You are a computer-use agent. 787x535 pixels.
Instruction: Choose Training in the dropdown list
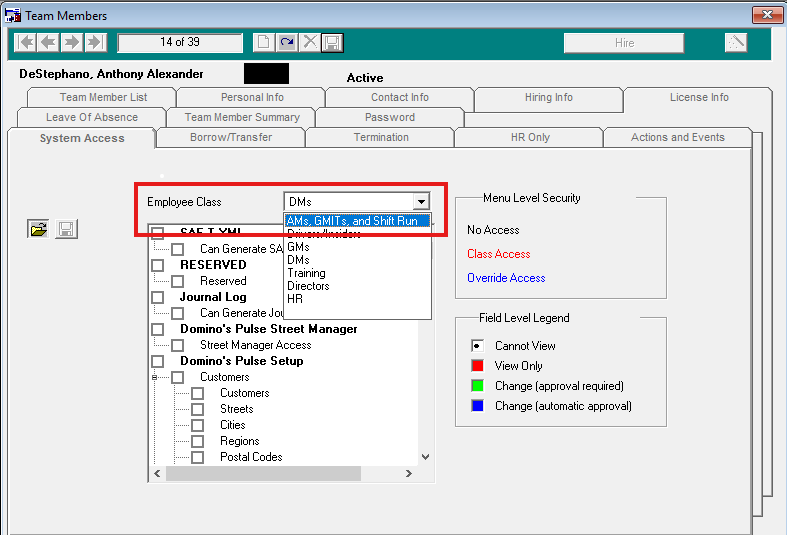(306, 273)
